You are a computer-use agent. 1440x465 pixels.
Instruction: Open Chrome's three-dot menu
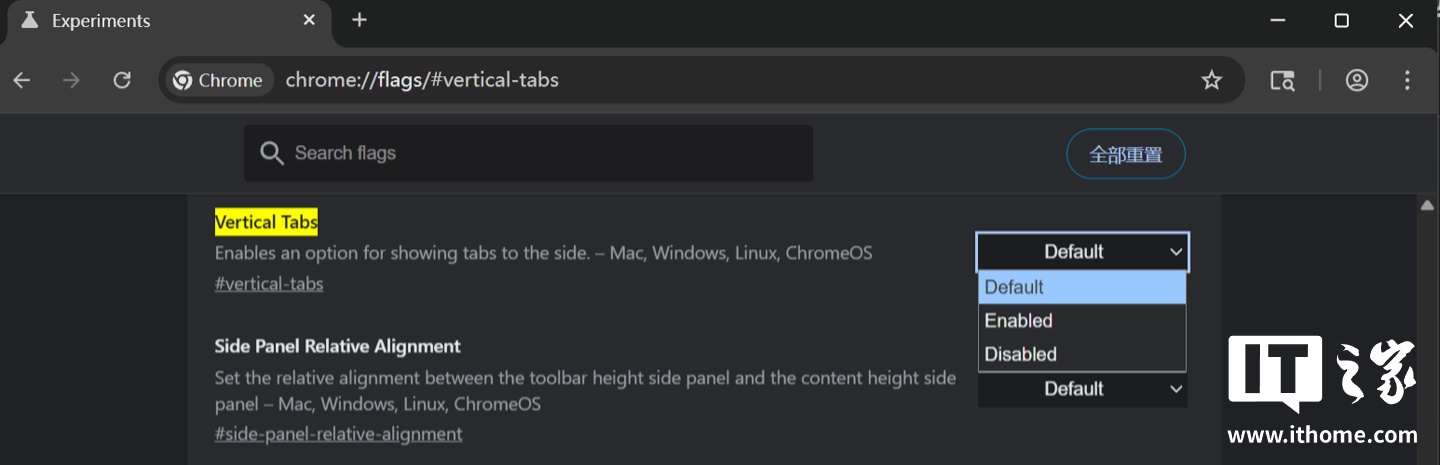pos(1407,81)
